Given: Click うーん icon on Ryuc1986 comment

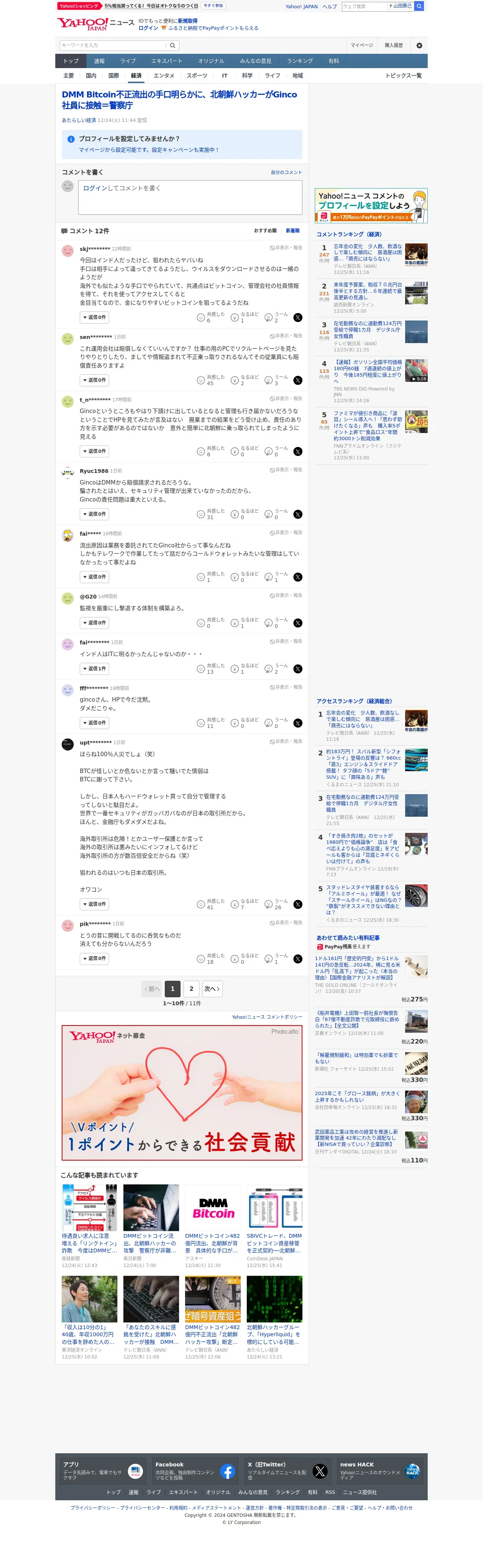Looking at the screenshot, I should pos(268,514).
